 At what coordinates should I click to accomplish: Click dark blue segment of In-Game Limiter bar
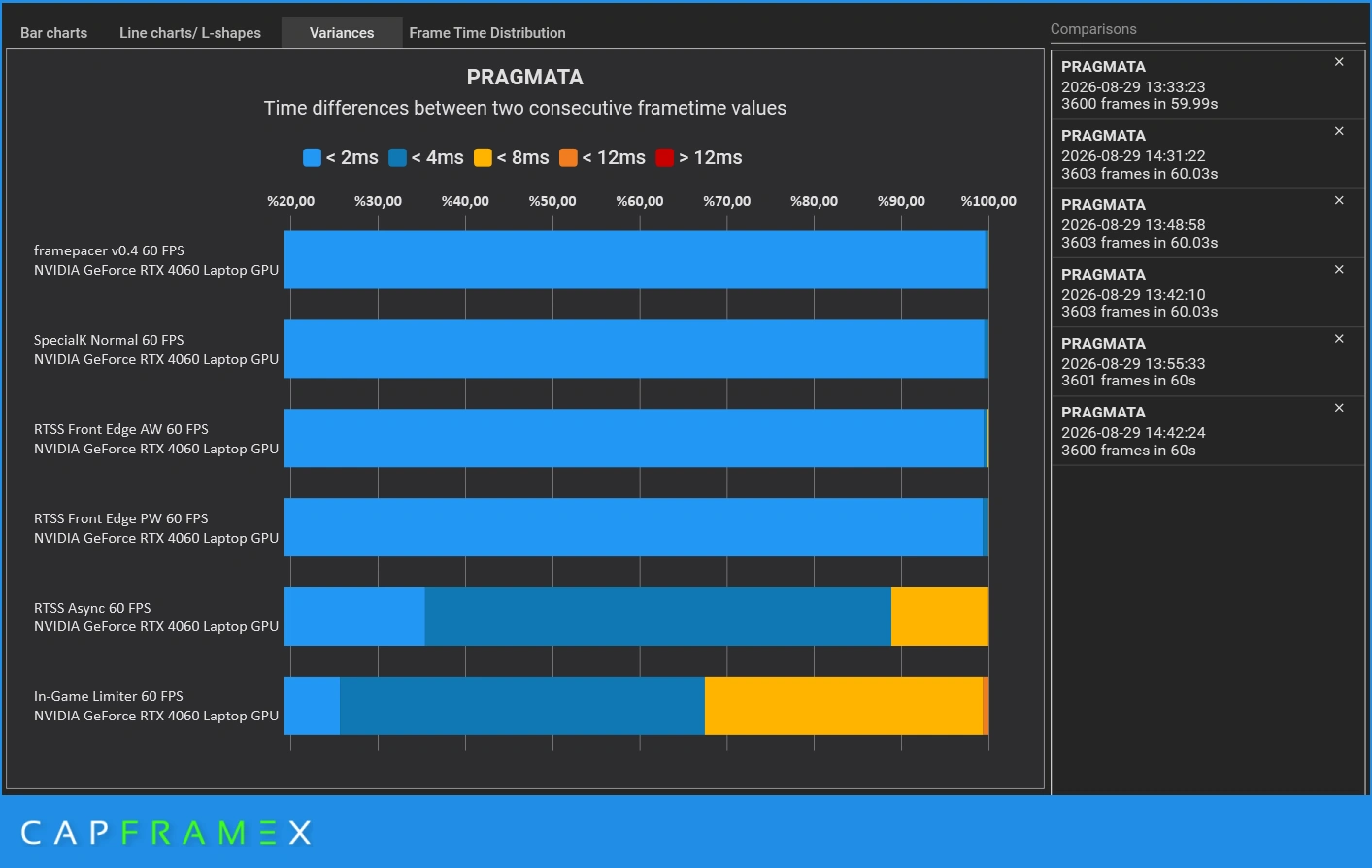522,706
